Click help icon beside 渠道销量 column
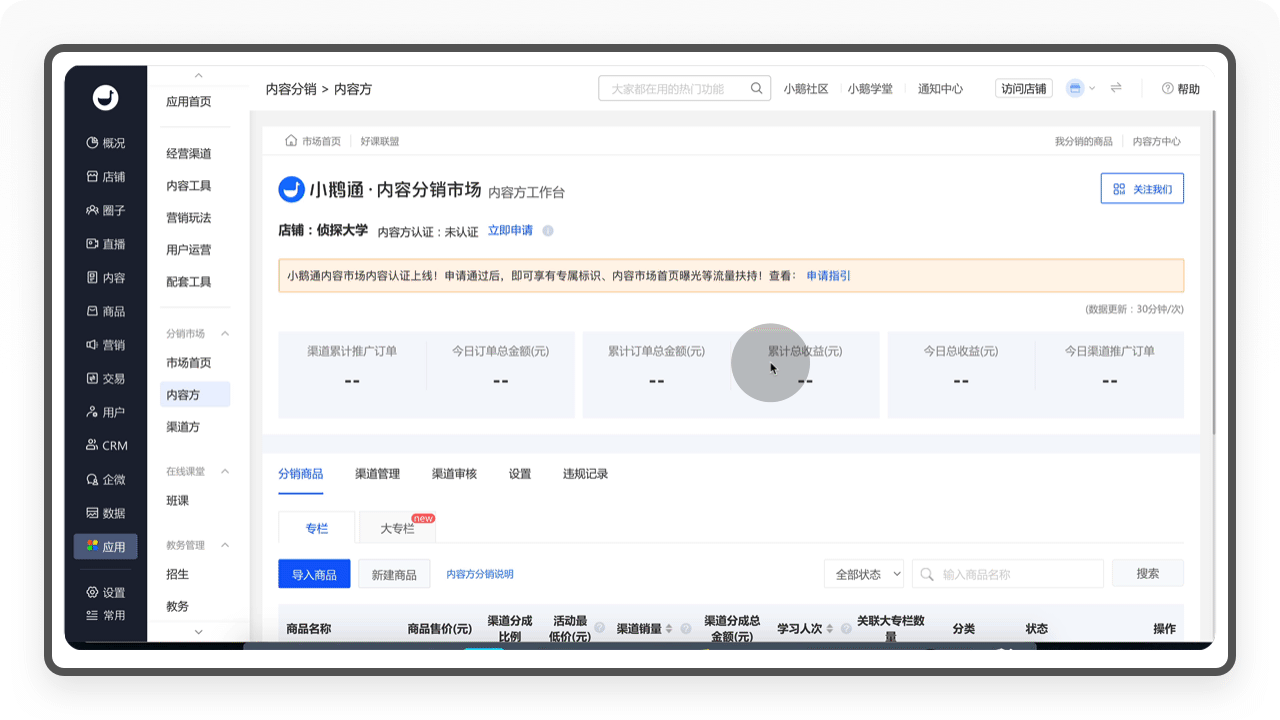1280x720 pixels. tap(686, 629)
